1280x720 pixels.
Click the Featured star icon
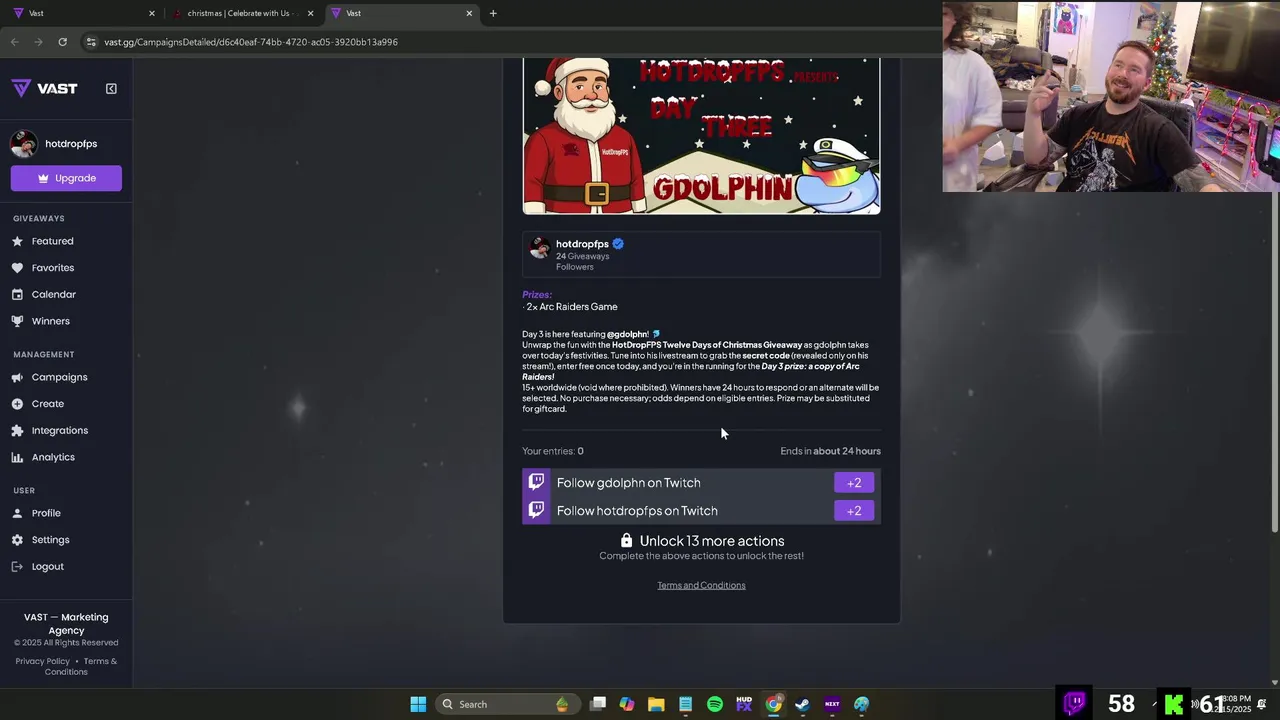[x=18, y=241]
